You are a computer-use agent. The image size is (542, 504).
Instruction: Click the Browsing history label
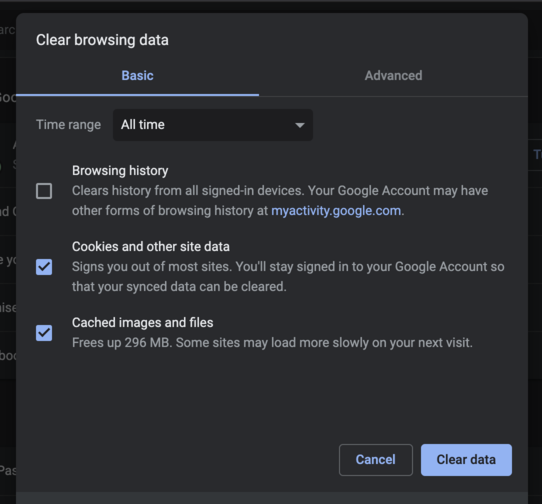pos(120,171)
